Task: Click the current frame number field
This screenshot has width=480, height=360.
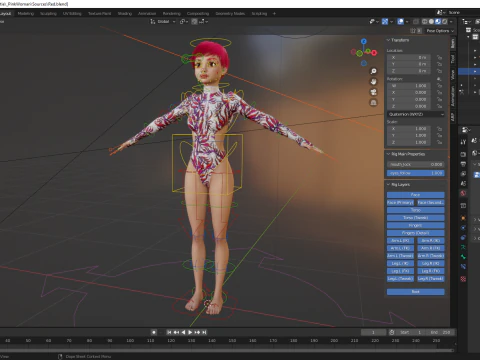Action: [x=373, y=332]
